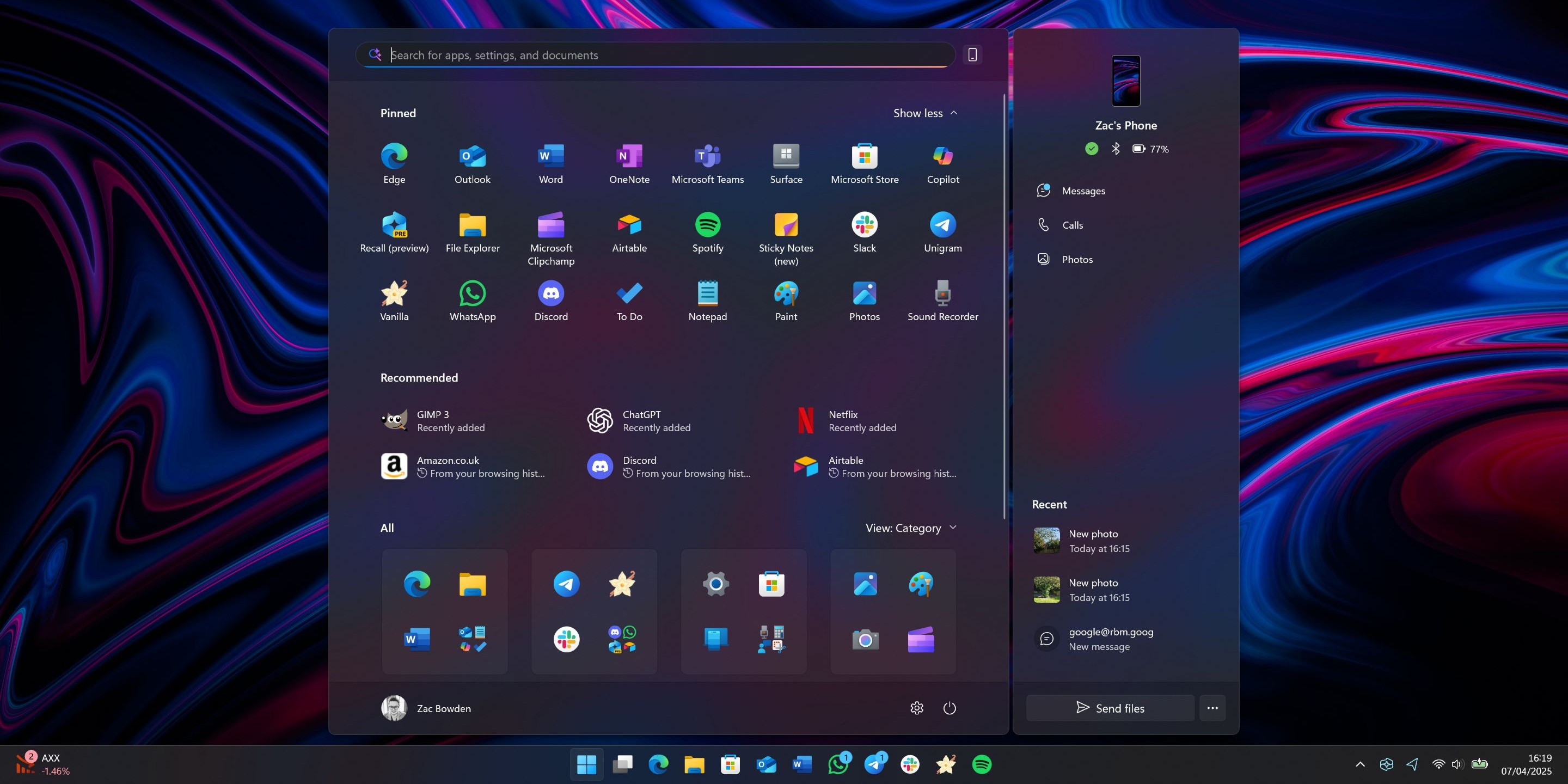The height and width of the screenshot is (784, 1568).
Task: Open Messages in phone panel
Action: 1083,191
